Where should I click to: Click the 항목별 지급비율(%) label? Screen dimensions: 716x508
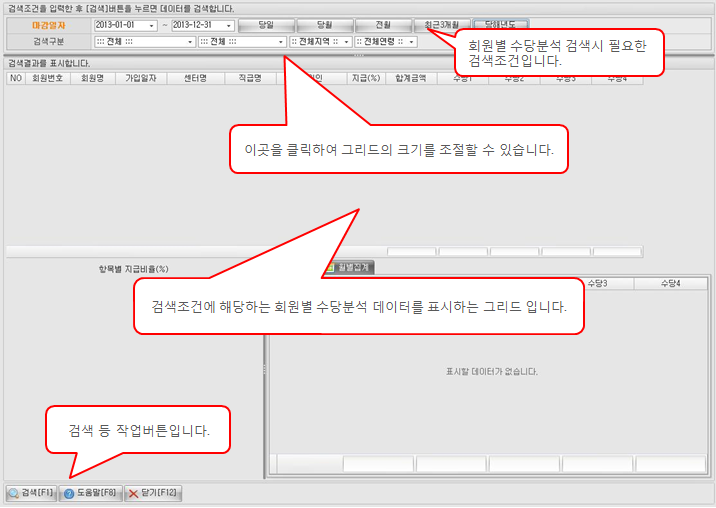(133, 270)
